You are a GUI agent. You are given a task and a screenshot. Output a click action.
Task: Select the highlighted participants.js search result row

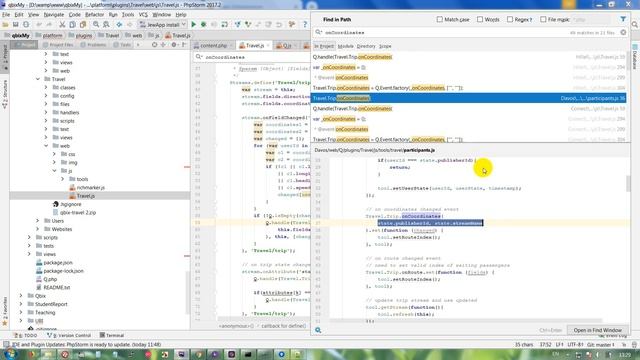pyautogui.click(x=469, y=98)
